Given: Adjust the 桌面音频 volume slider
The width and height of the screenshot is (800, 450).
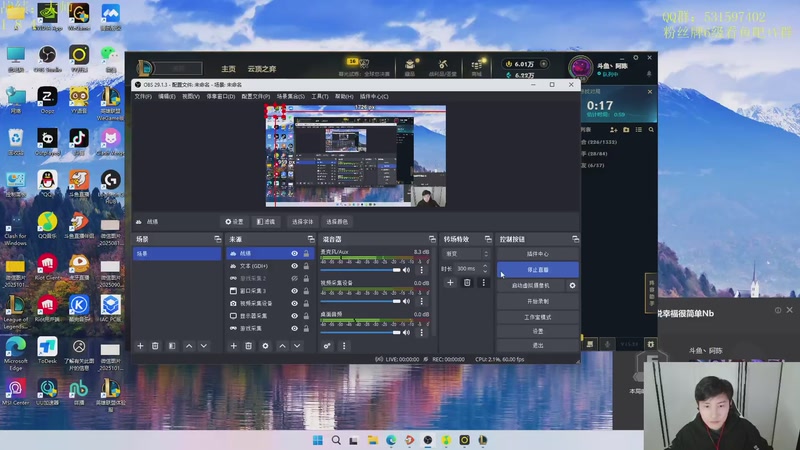Looking at the screenshot, I should click(360, 333).
